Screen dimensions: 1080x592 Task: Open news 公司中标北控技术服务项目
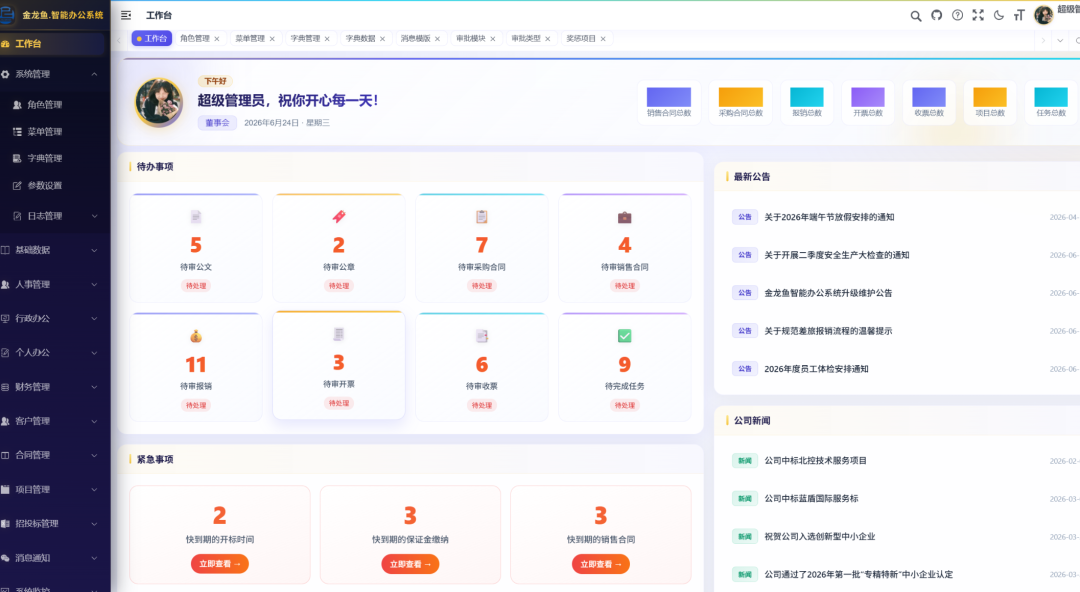tap(816, 460)
